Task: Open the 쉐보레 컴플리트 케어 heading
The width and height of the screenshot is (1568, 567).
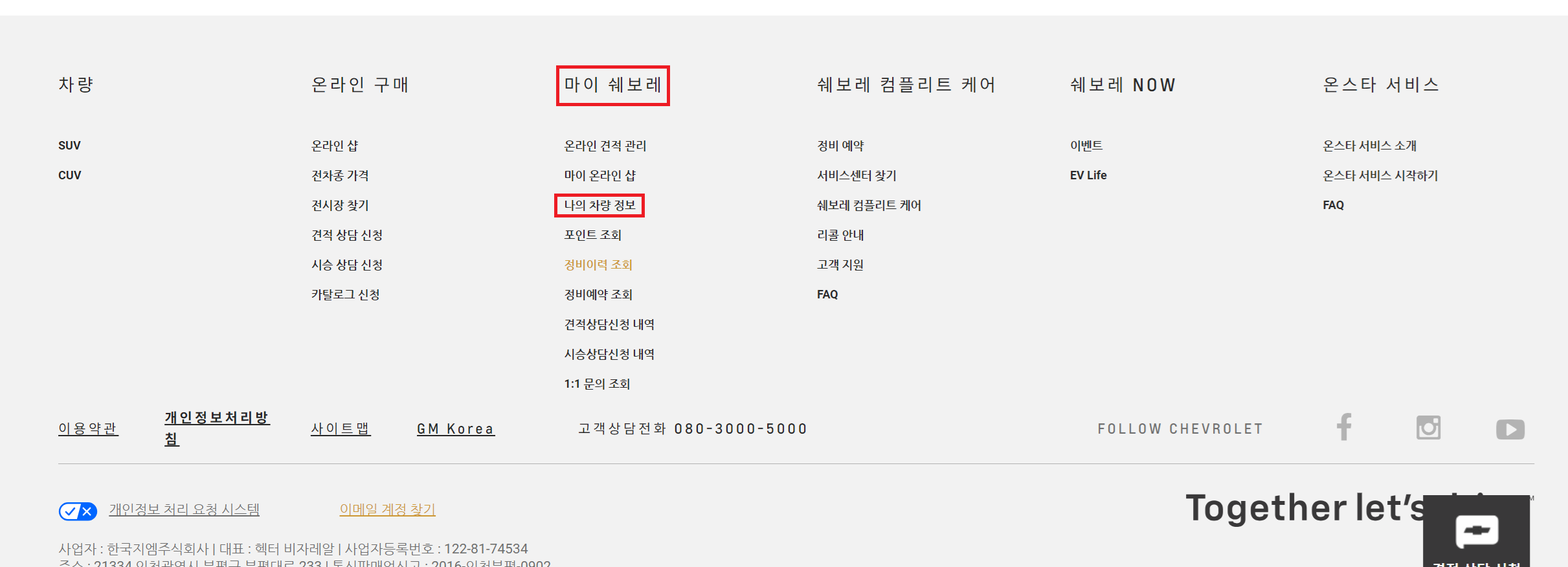Action: (906, 85)
